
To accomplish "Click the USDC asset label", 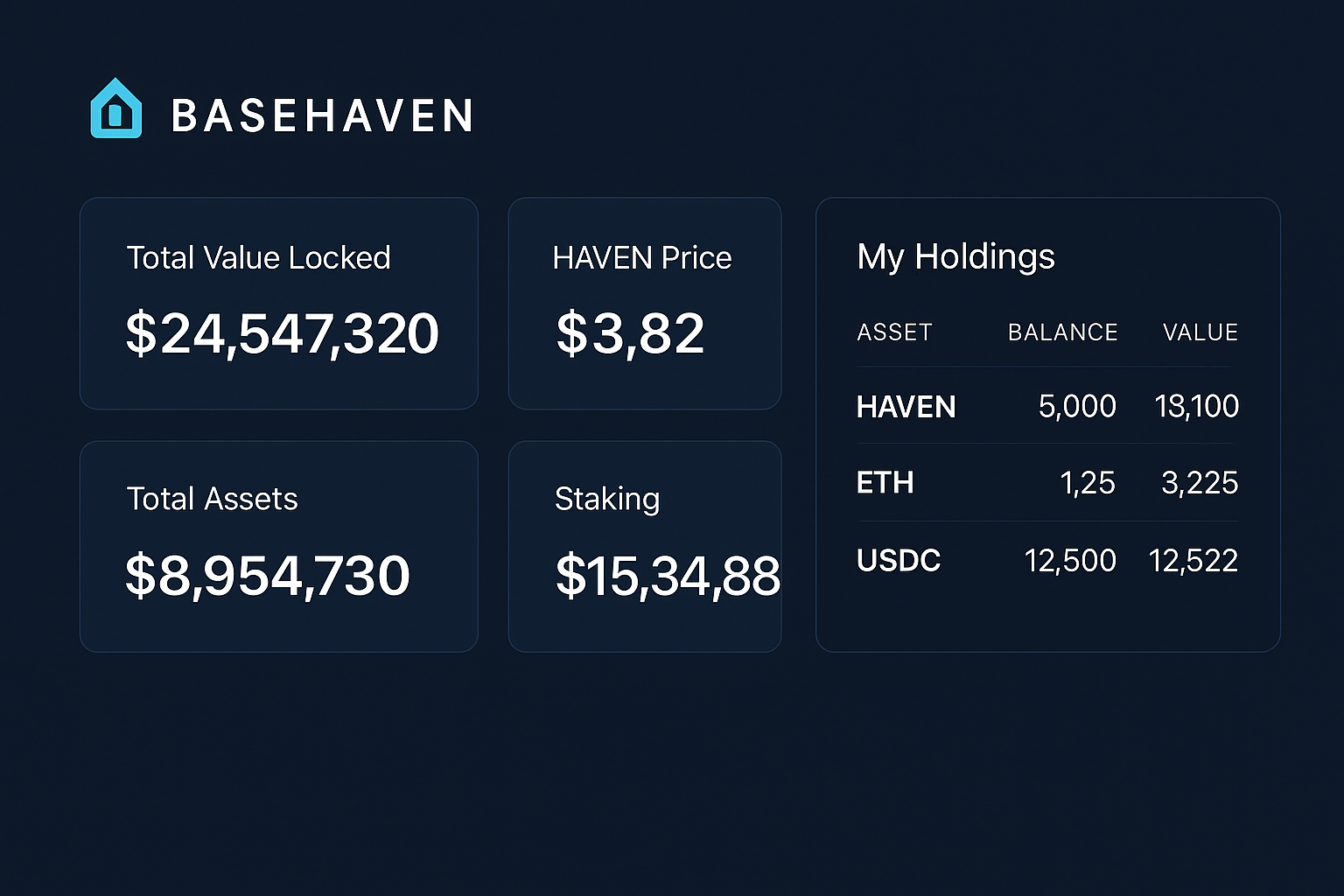I will 899,560.
